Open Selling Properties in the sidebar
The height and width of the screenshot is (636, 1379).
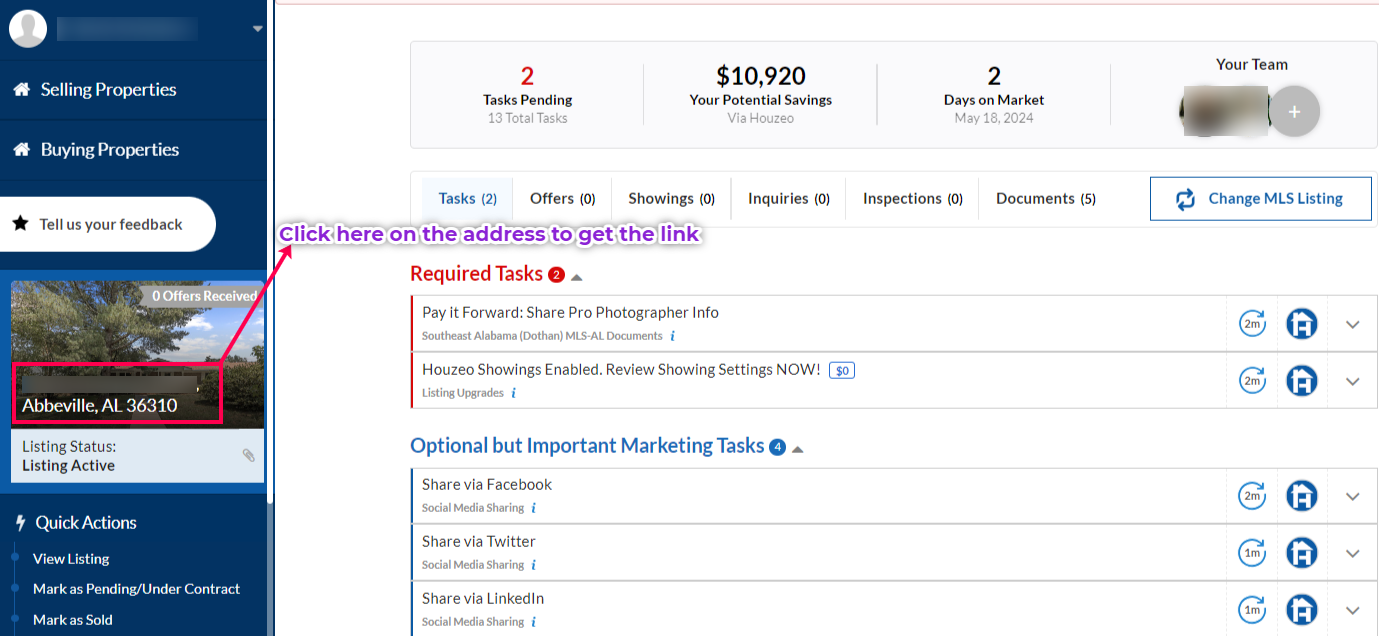[x=108, y=90]
